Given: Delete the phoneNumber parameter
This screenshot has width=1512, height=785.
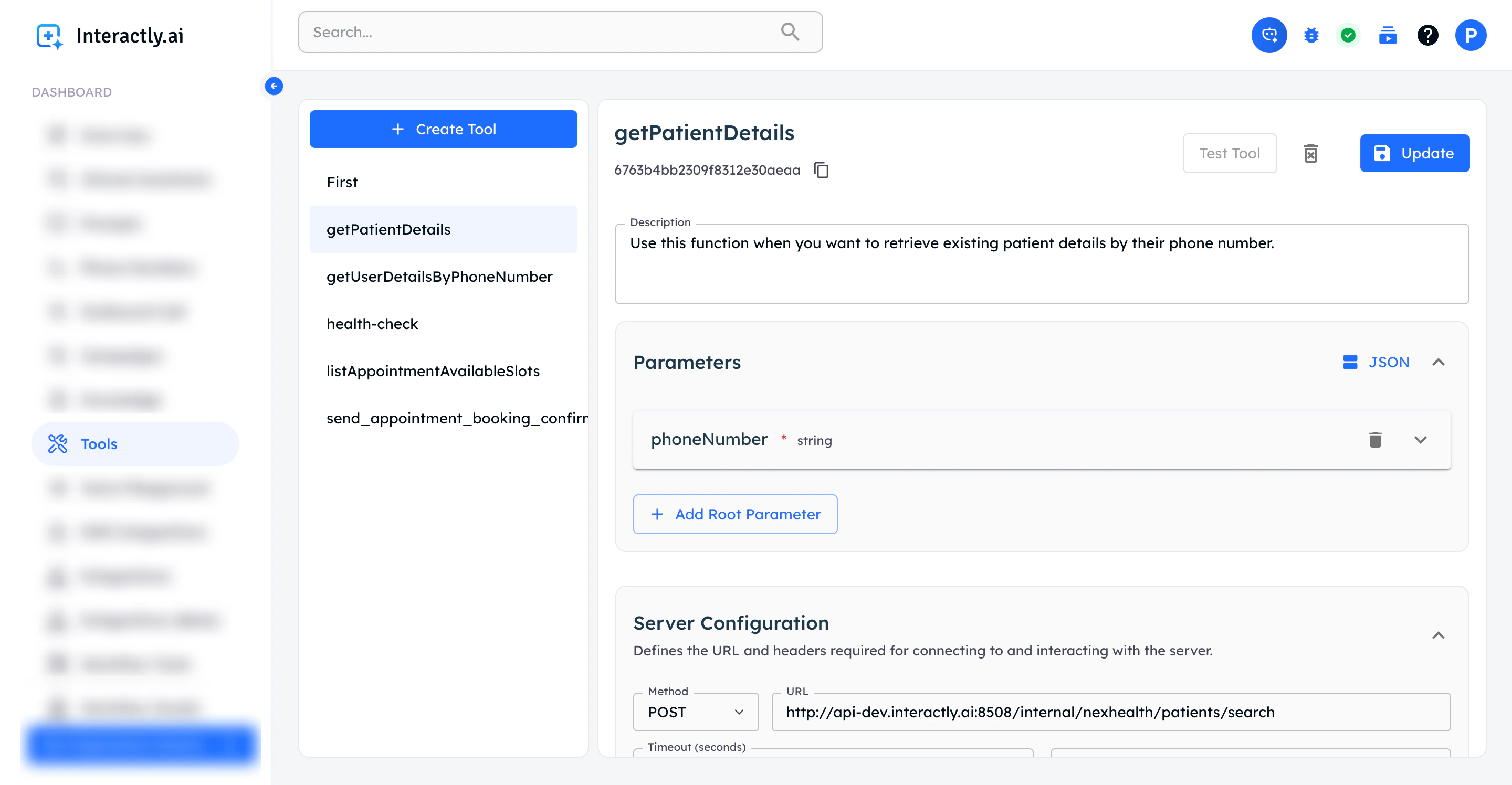Looking at the screenshot, I should coord(1374,439).
